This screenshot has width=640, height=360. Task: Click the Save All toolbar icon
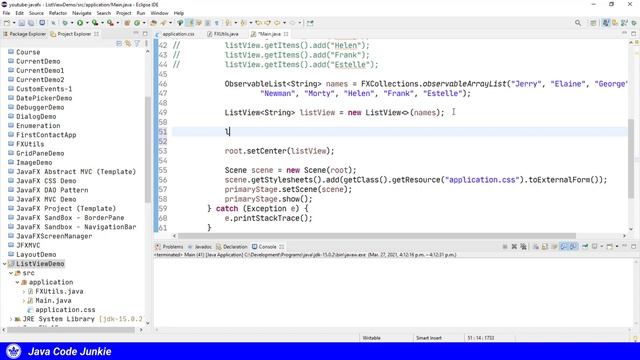coord(31,23)
